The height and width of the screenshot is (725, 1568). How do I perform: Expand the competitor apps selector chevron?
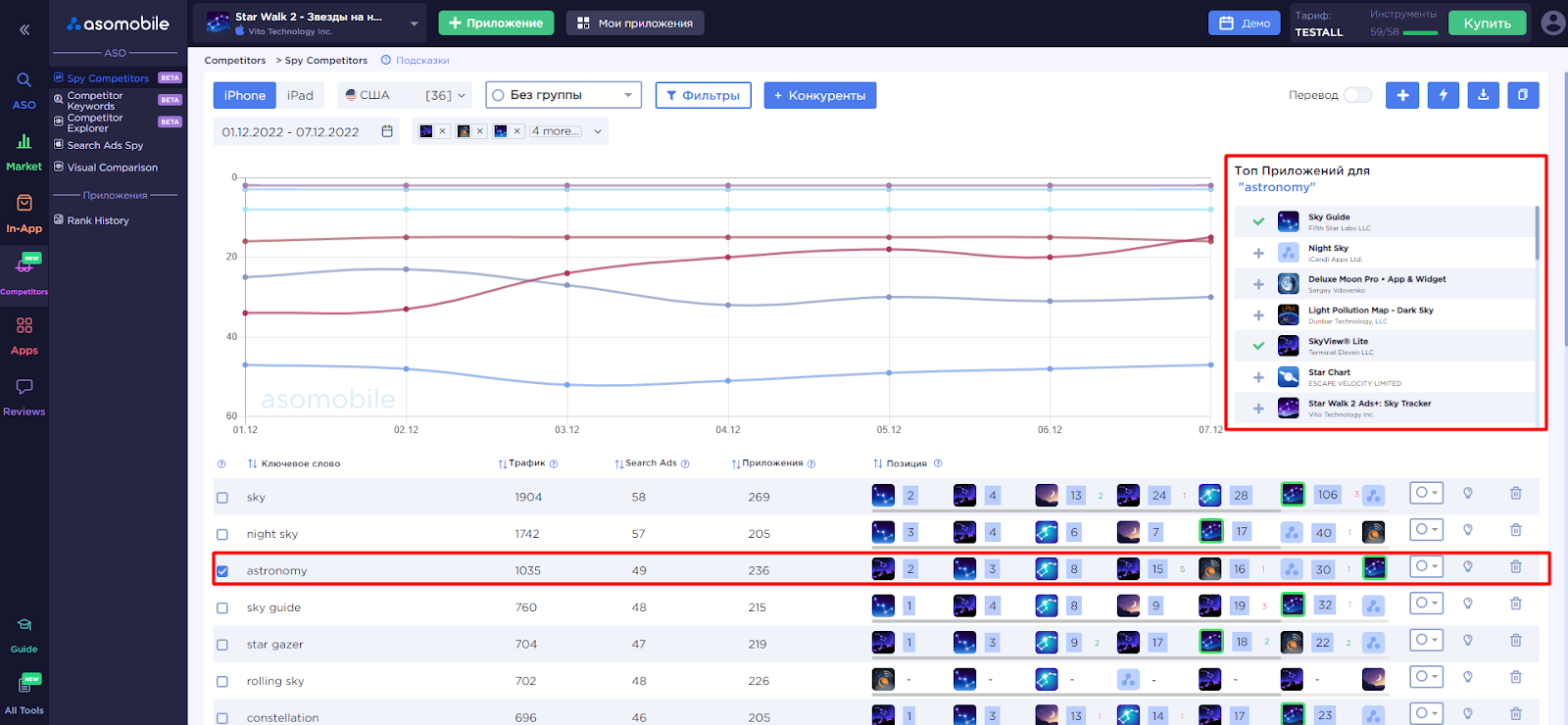tap(598, 131)
